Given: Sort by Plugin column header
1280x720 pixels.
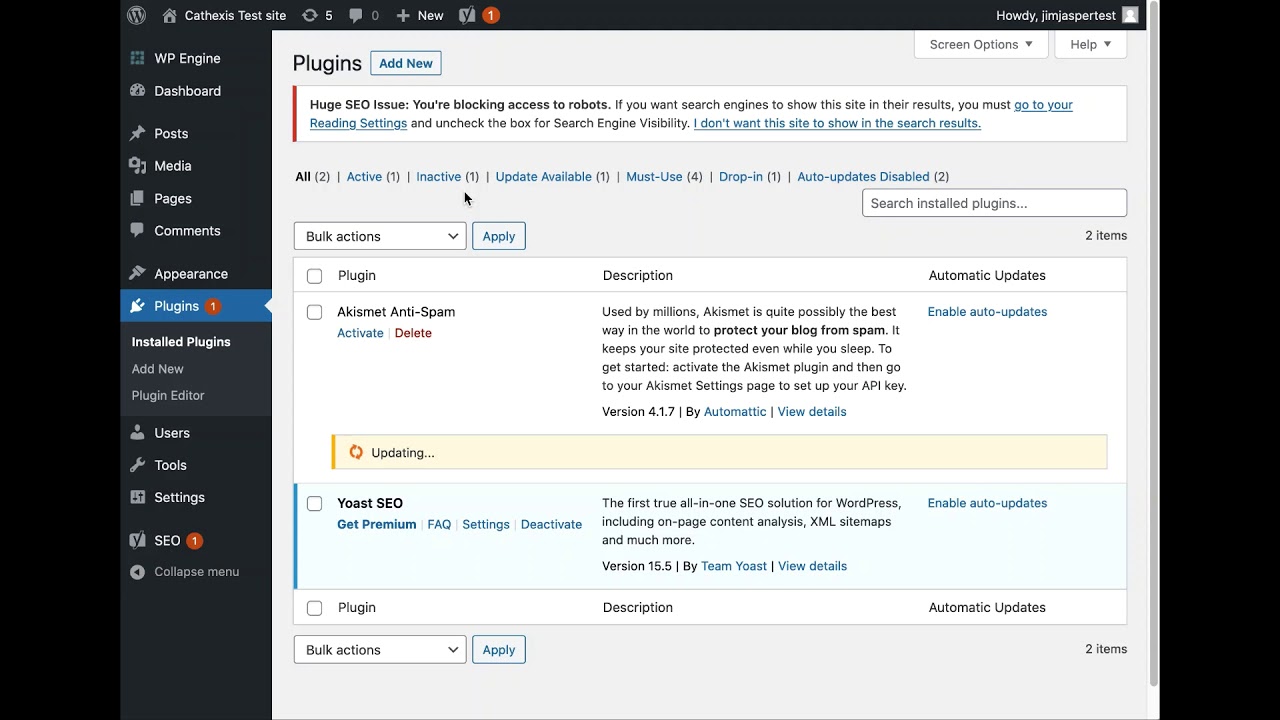Looking at the screenshot, I should (357, 276).
